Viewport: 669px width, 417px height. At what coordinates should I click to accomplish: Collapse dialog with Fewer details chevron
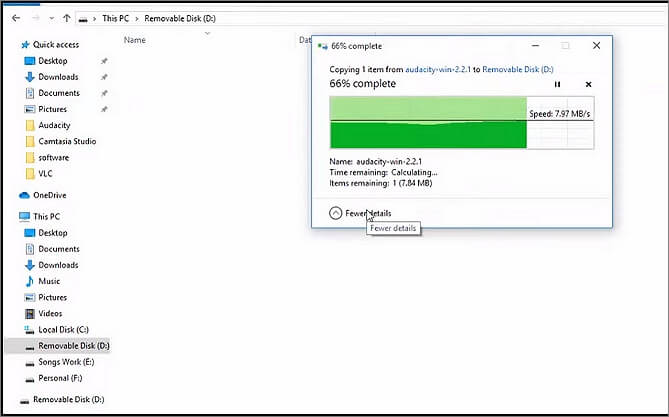point(334,213)
